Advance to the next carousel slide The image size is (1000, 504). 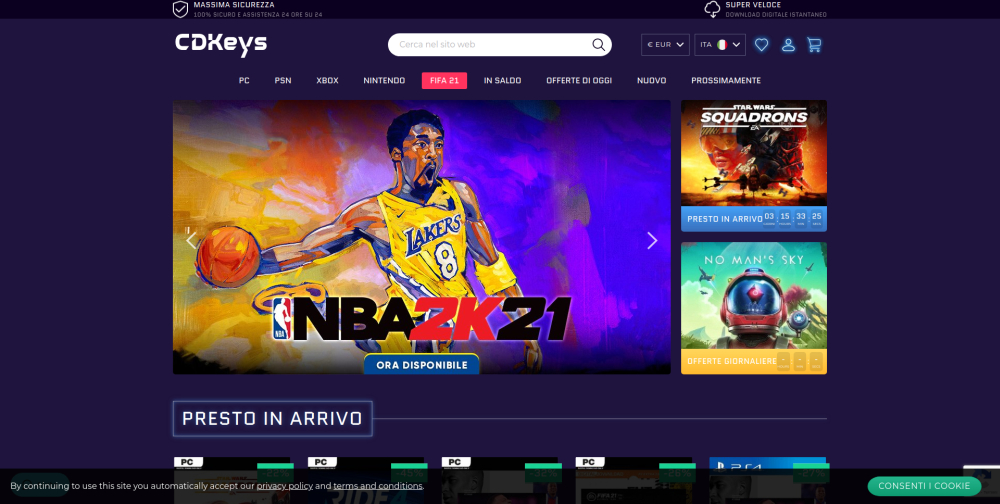point(652,240)
